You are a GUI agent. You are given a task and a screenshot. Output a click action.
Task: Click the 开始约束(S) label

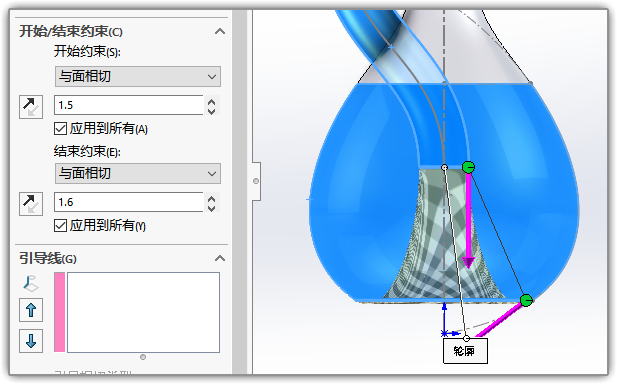coord(87,52)
